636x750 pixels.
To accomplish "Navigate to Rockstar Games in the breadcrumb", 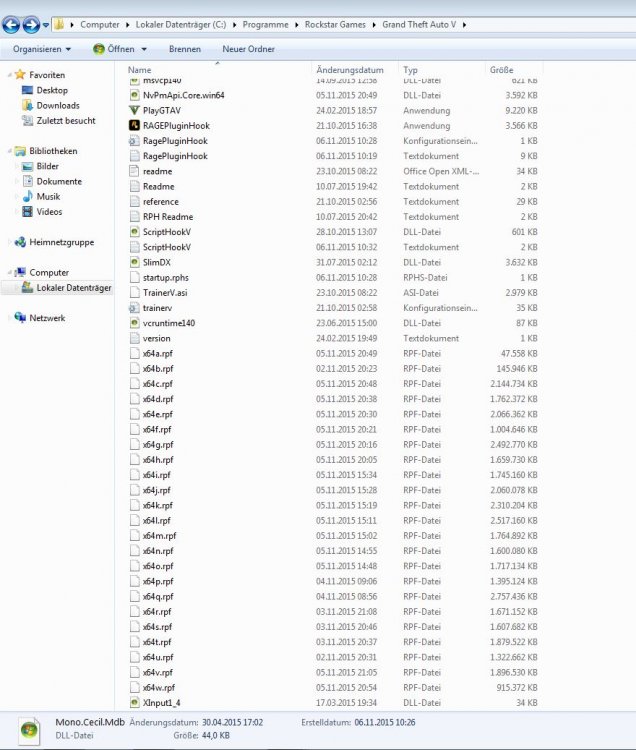I will pyautogui.click(x=335, y=24).
